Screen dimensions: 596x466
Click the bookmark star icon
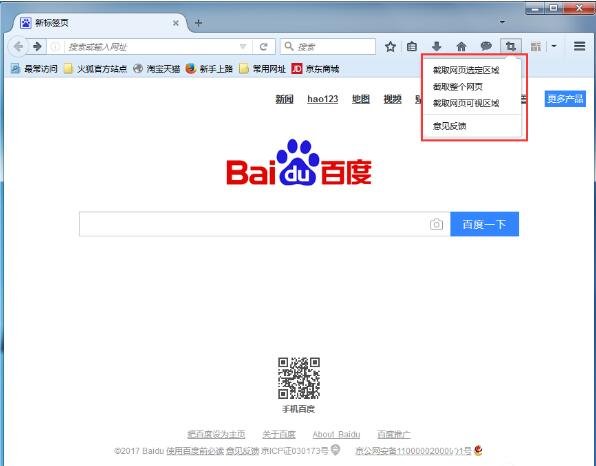click(390, 47)
